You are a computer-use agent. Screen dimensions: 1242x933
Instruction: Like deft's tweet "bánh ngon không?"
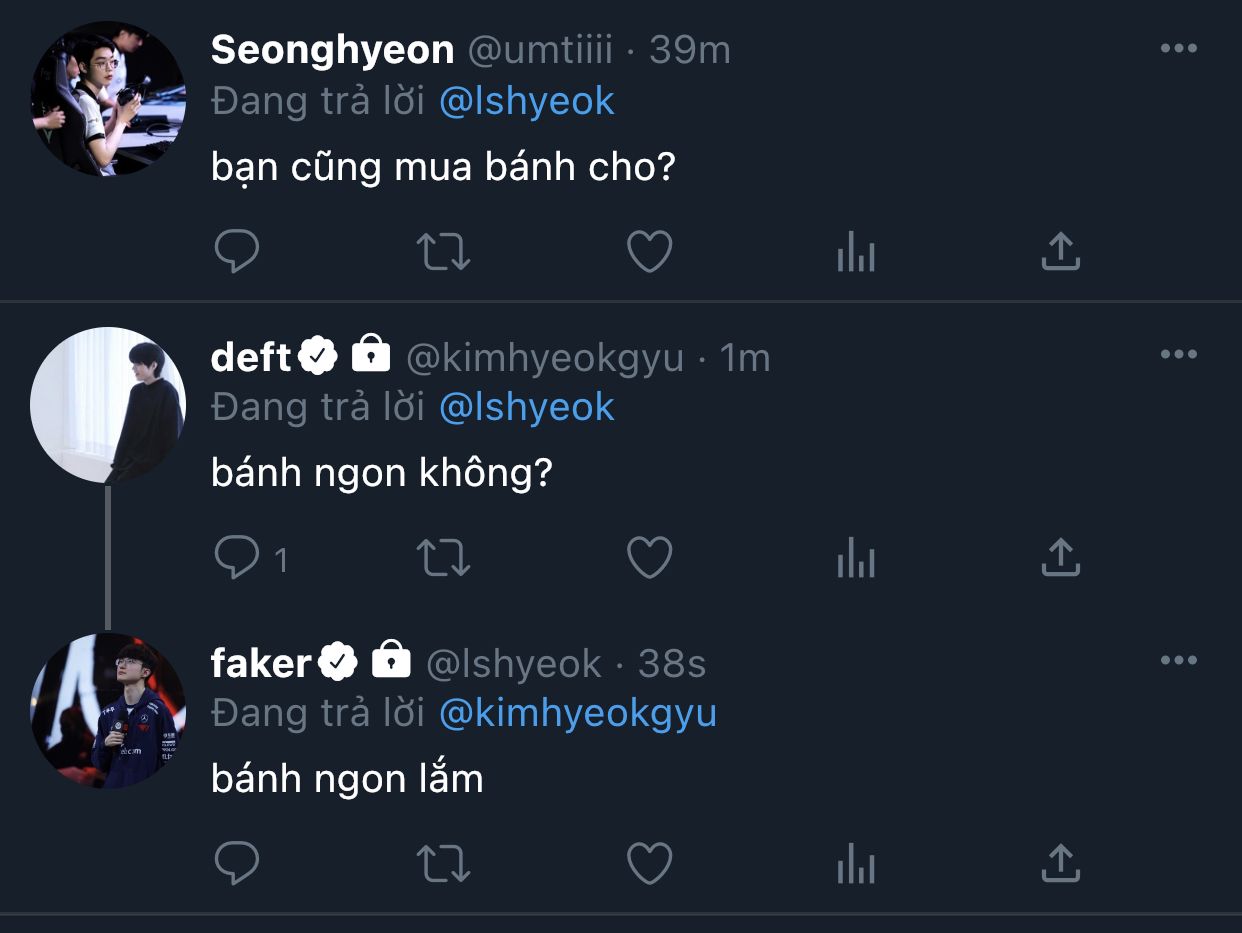(x=649, y=558)
